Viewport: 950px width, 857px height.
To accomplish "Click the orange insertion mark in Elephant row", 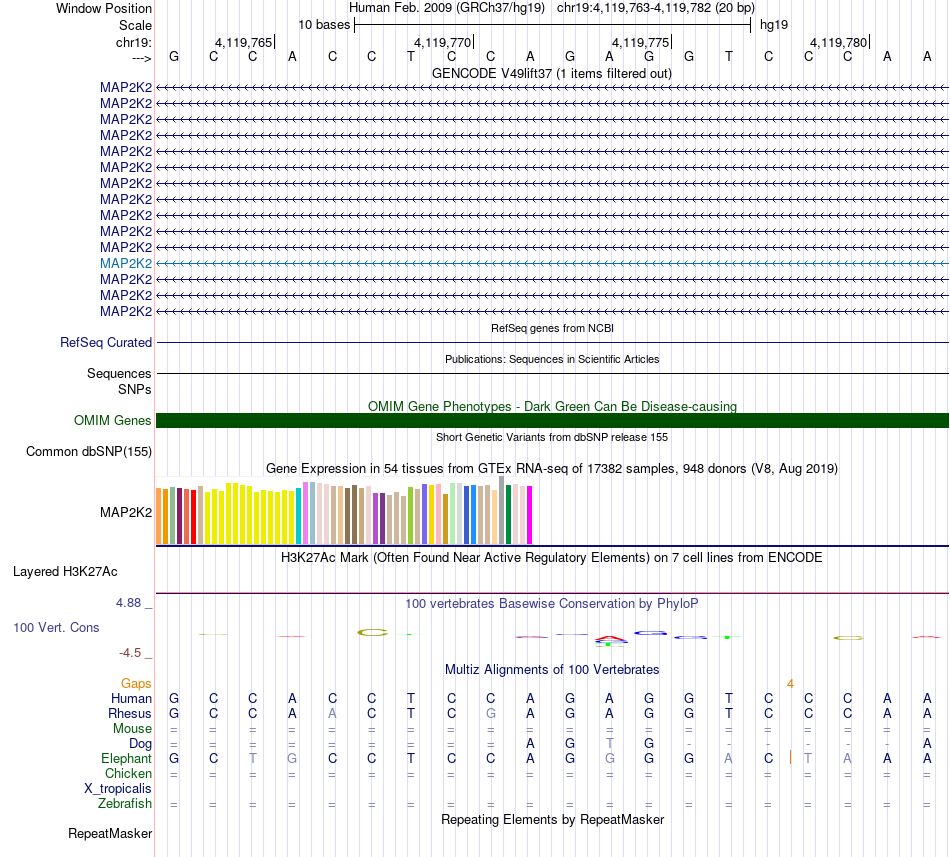I will click(x=790, y=758).
